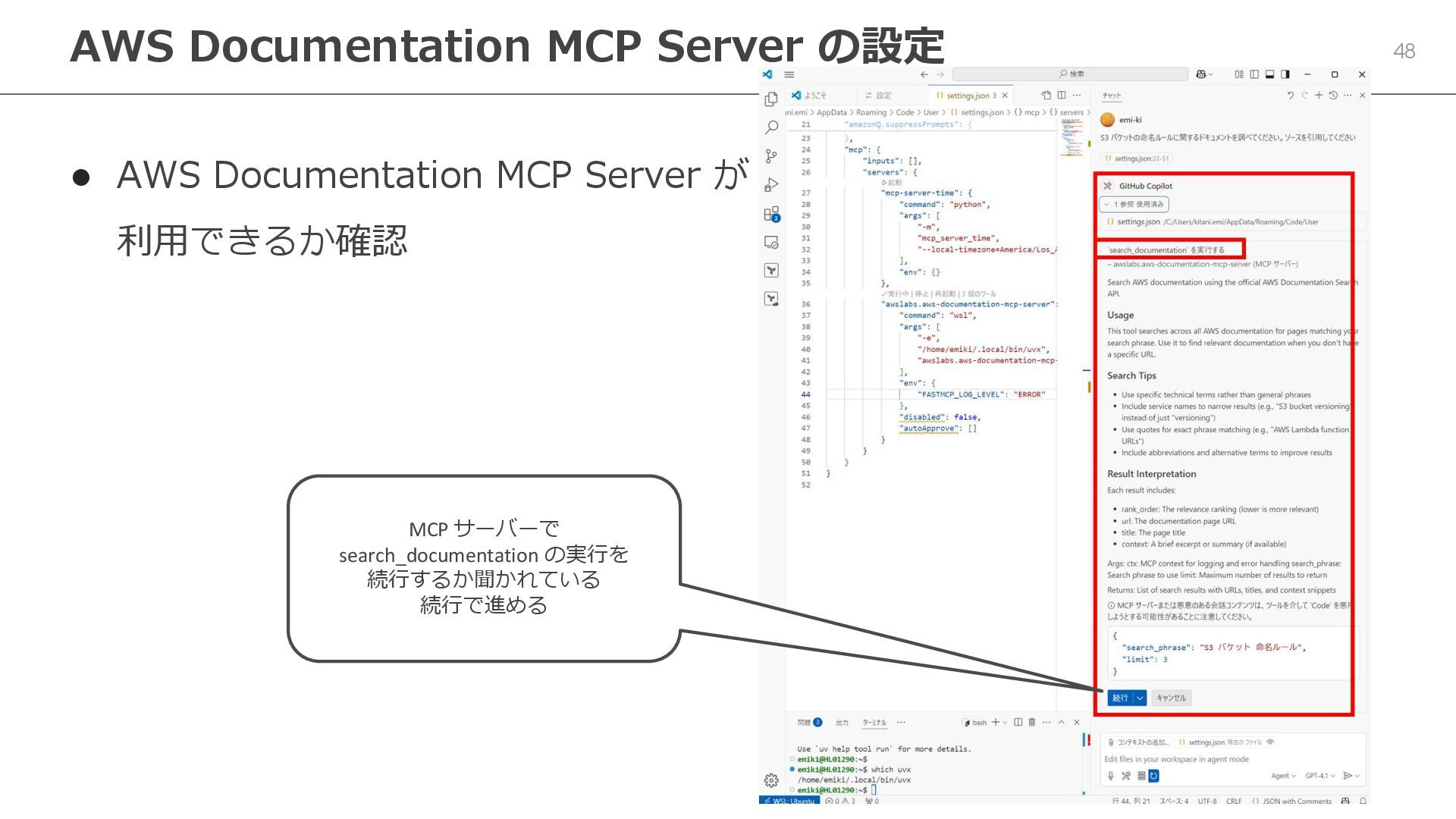Switch to the 問題 panel tab

pos(809,722)
